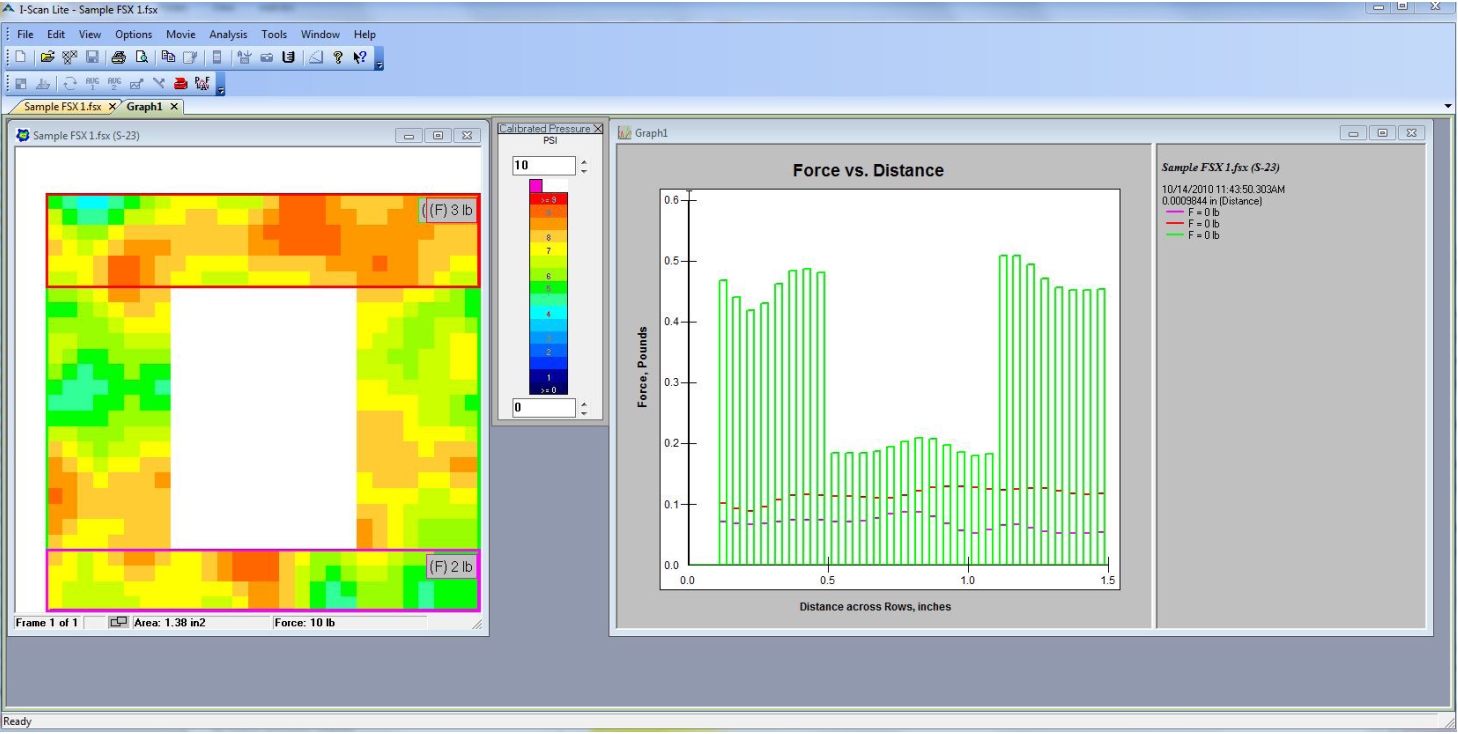Click the upper pressure value field showing 10

pos(543,166)
